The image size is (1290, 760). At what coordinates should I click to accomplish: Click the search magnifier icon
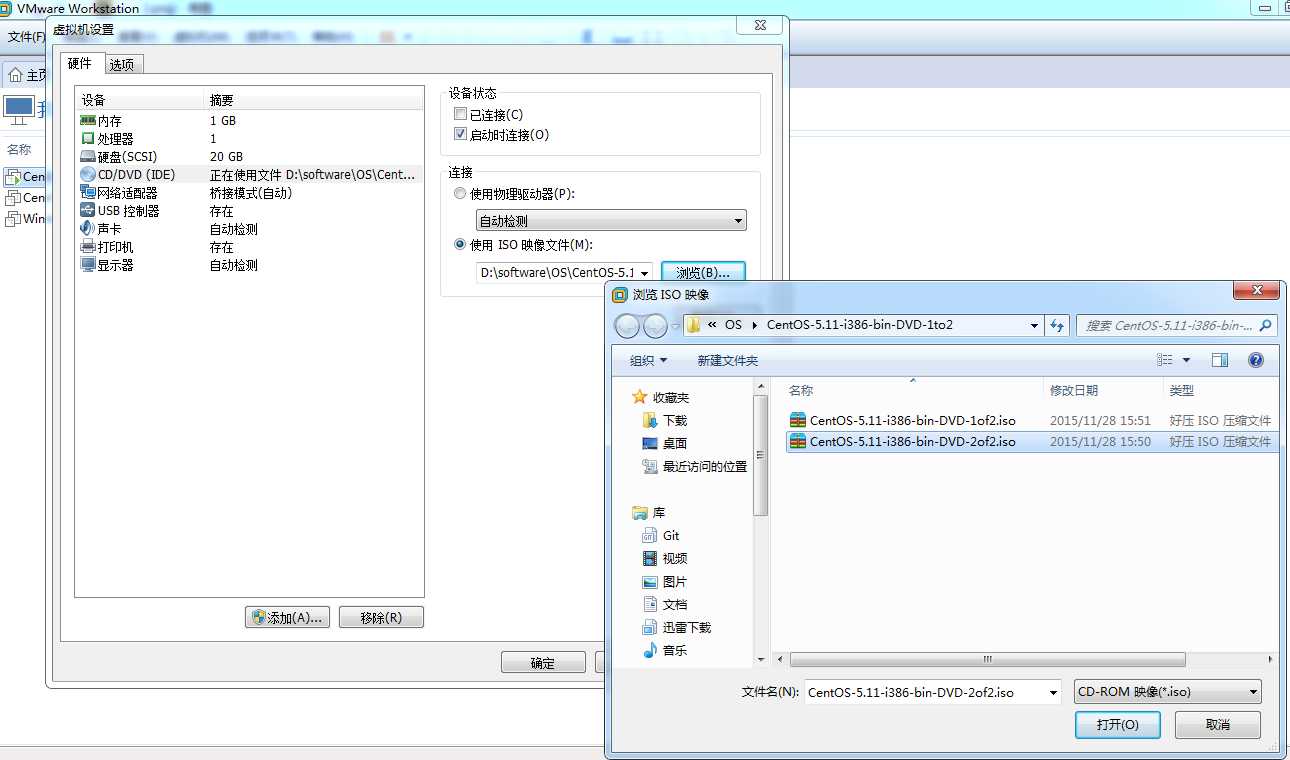[1265, 325]
